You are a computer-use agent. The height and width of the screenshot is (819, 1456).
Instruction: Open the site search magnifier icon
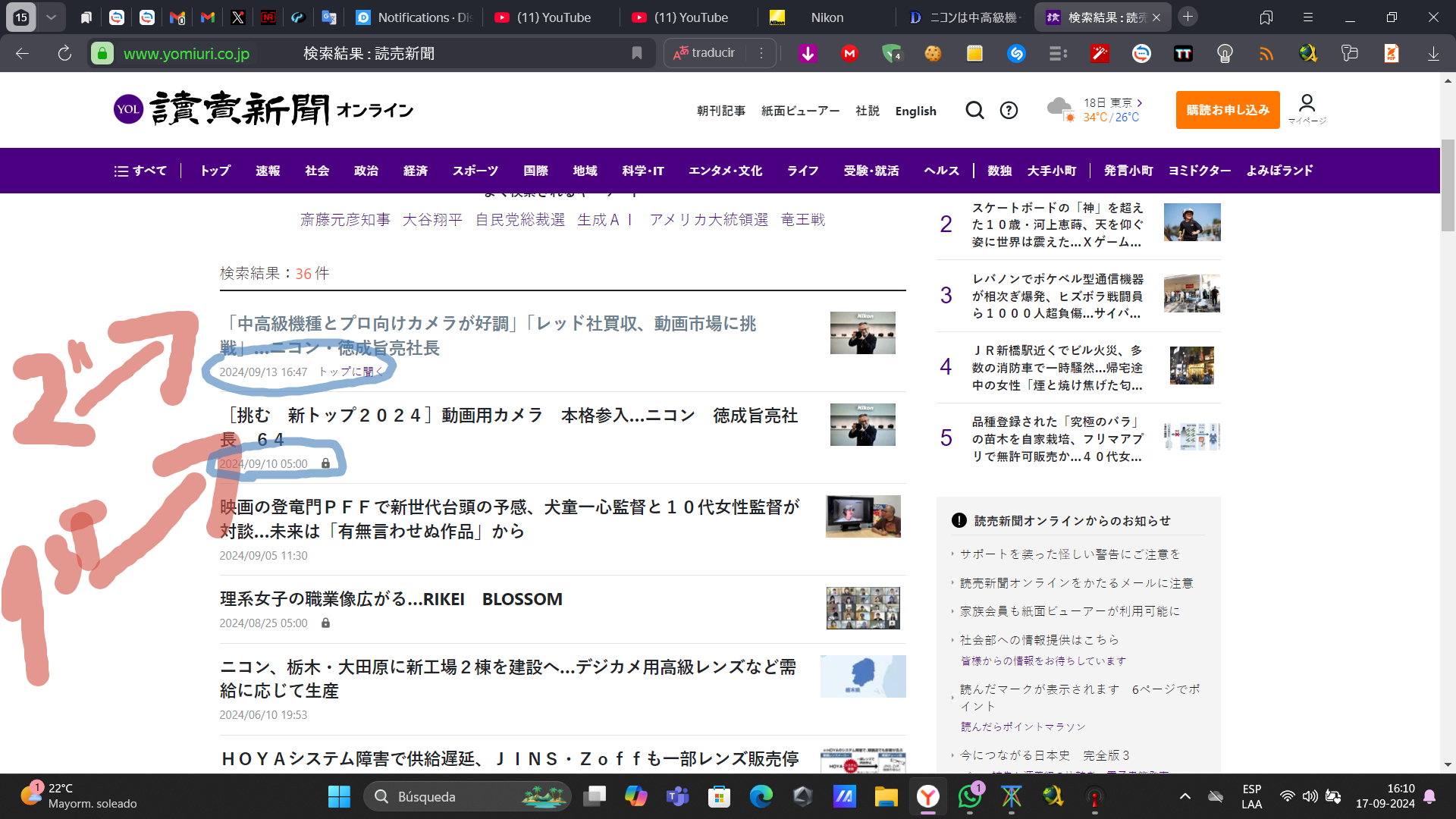pyautogui.click(x=974, y=111)
